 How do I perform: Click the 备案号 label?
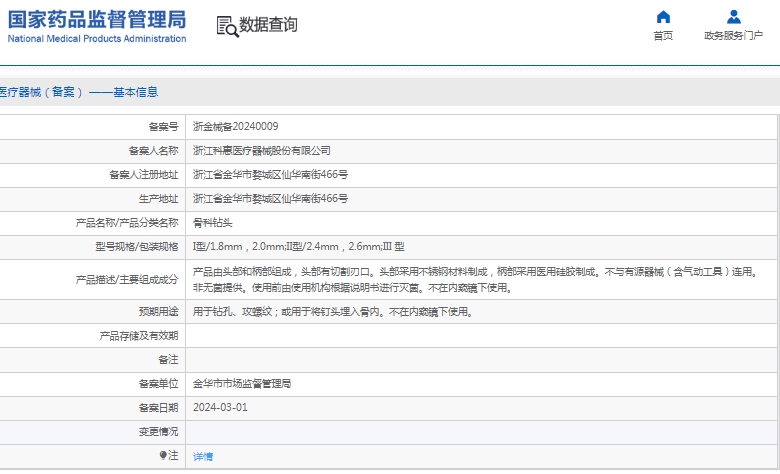point(163,127)
